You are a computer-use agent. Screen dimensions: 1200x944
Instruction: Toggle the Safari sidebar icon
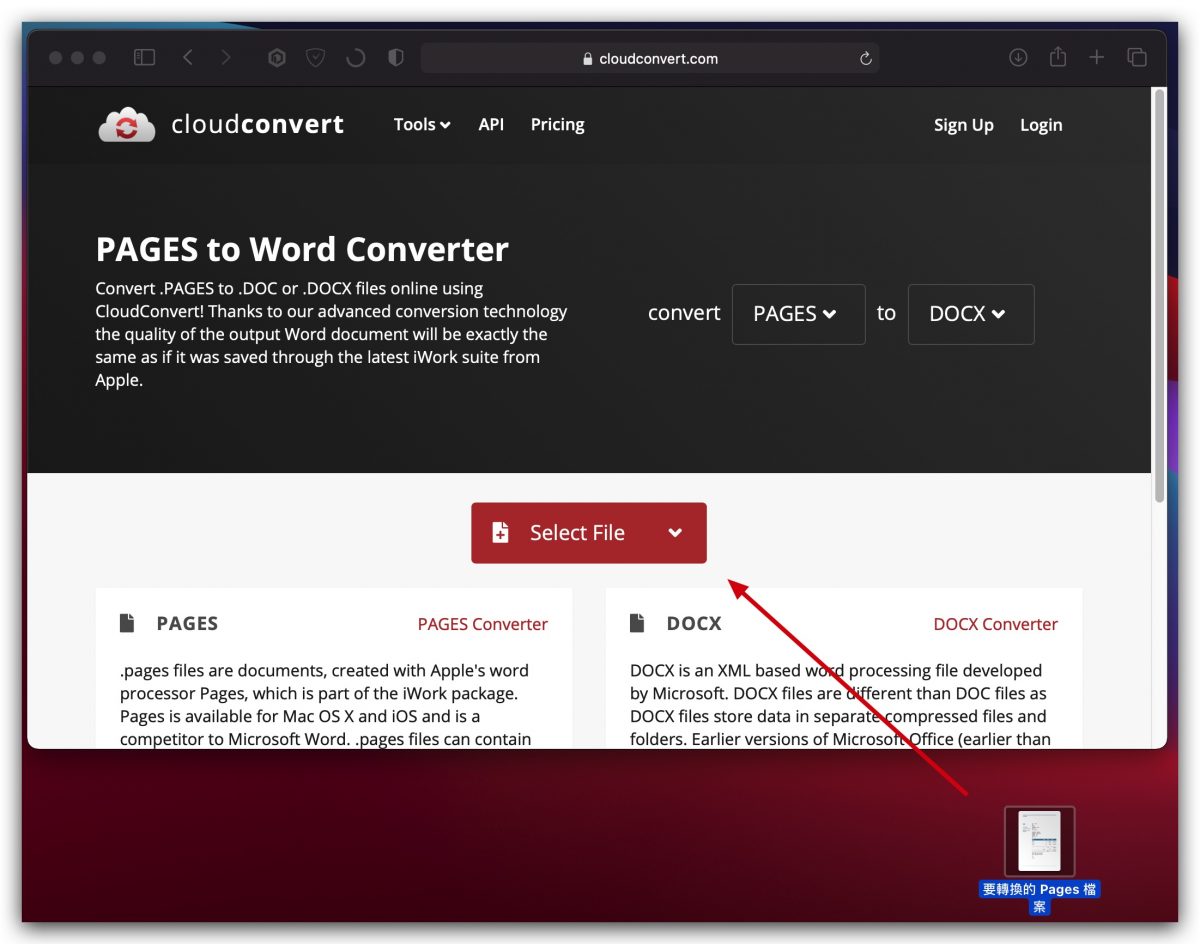[x=145, y=58]
